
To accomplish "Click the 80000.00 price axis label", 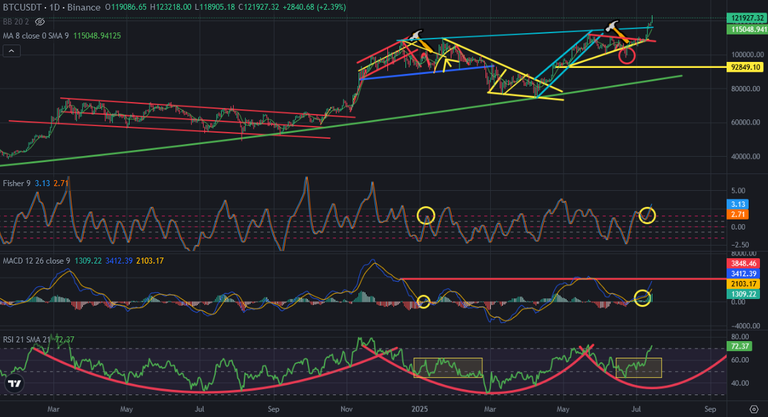I will 745,89.
